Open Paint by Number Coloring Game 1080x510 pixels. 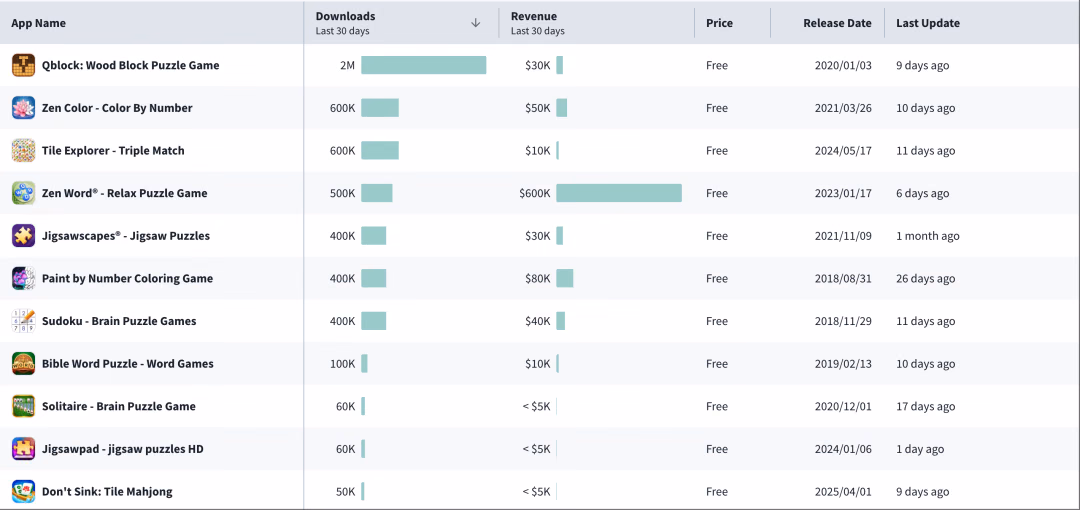(127, 278)
